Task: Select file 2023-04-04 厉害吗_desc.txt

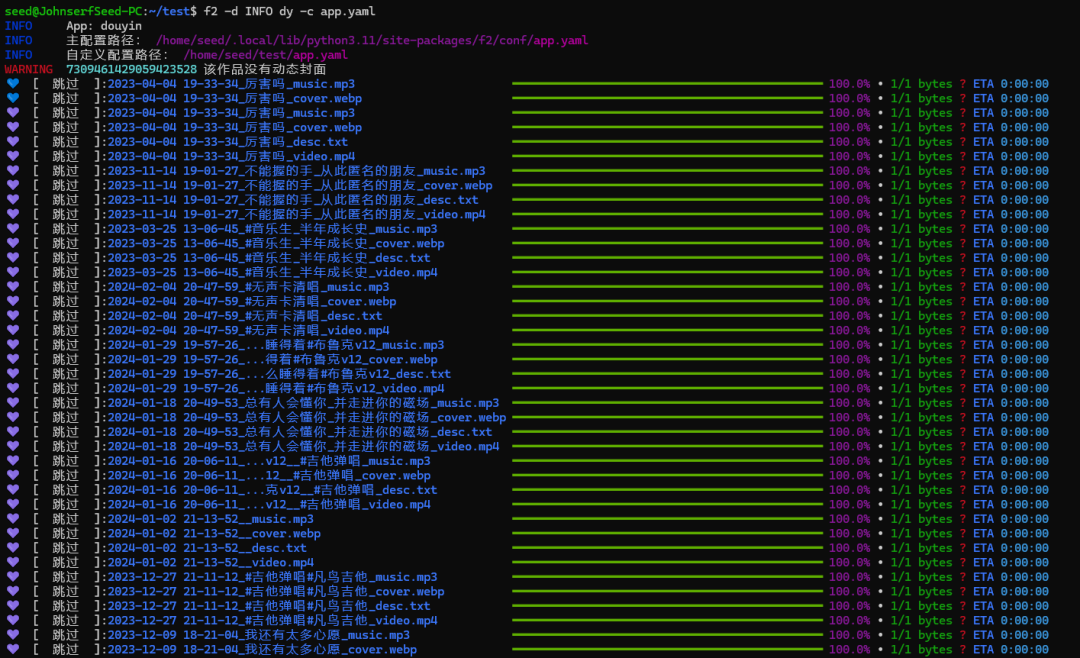Action: (x=227, y=141)
